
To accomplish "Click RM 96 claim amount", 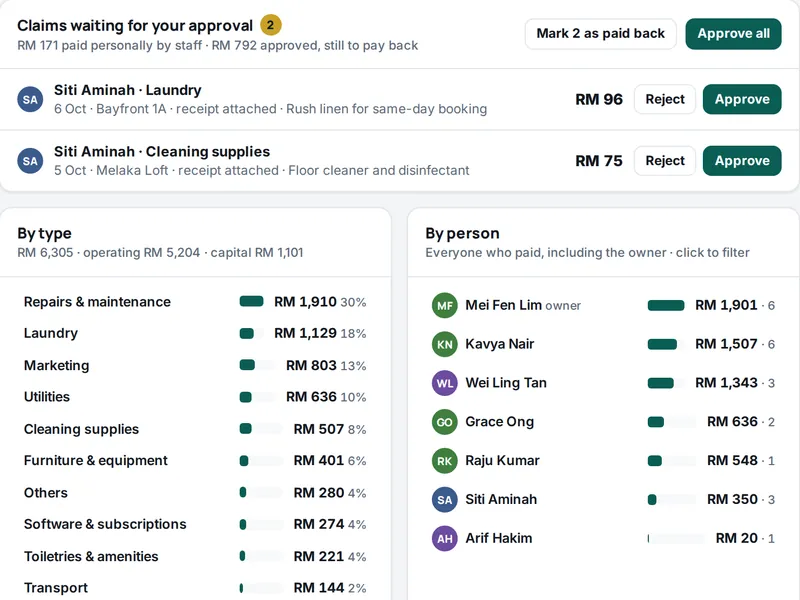I will pos(599,99).
